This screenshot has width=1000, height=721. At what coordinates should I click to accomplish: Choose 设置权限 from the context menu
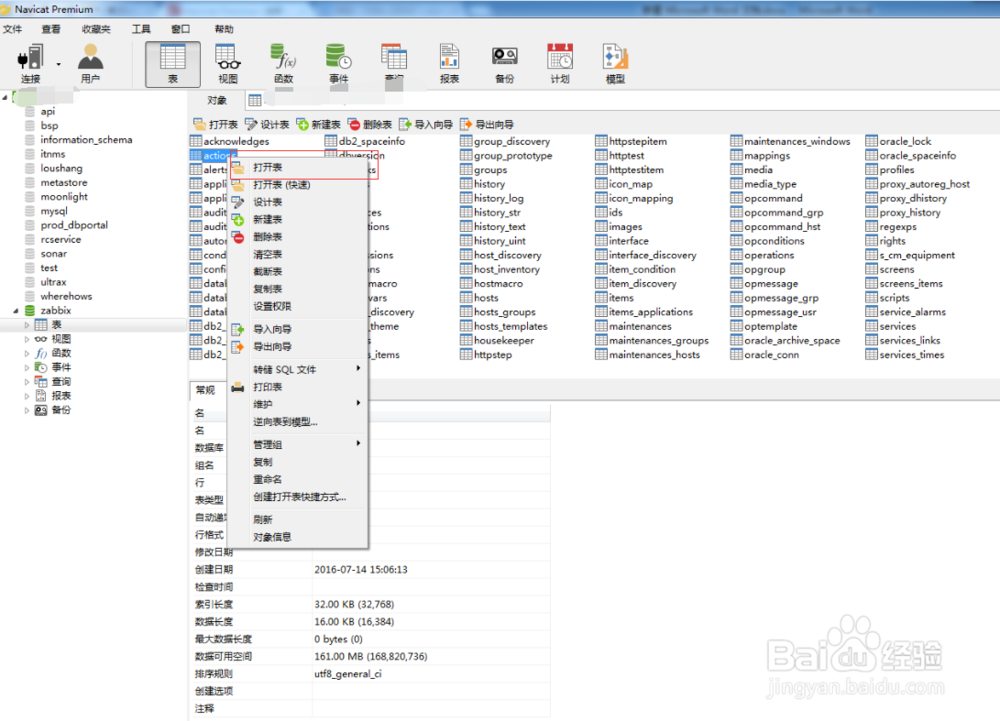click(x=298, y=307)
